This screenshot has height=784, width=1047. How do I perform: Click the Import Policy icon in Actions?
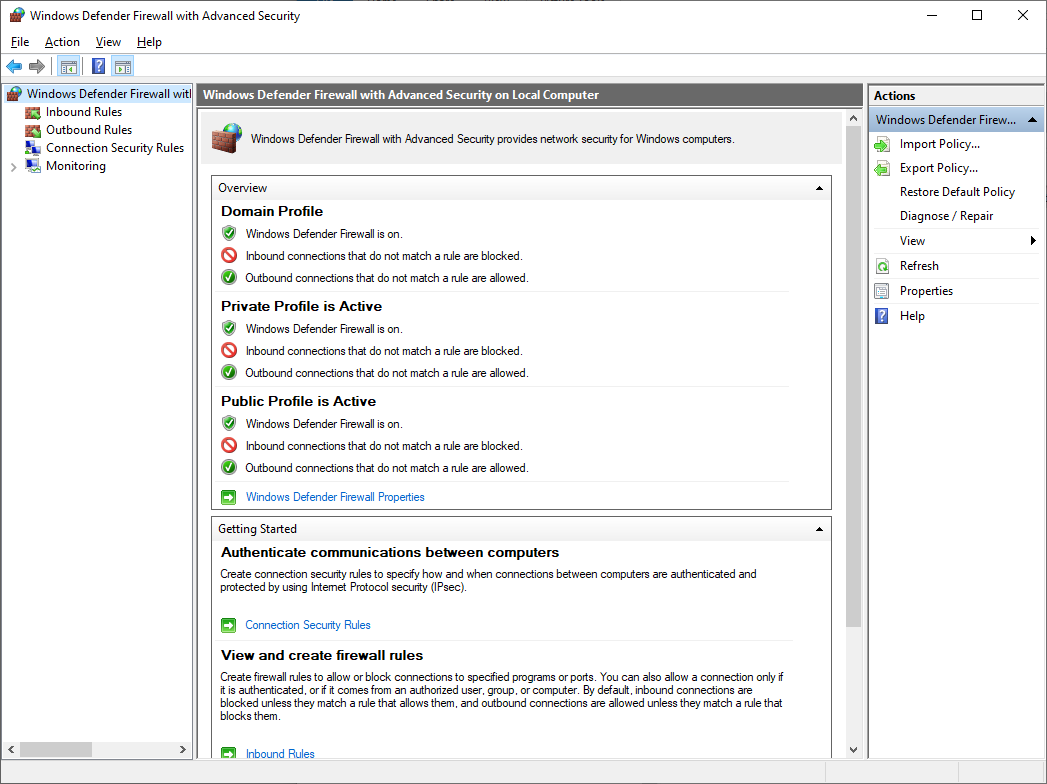[881, 143]
